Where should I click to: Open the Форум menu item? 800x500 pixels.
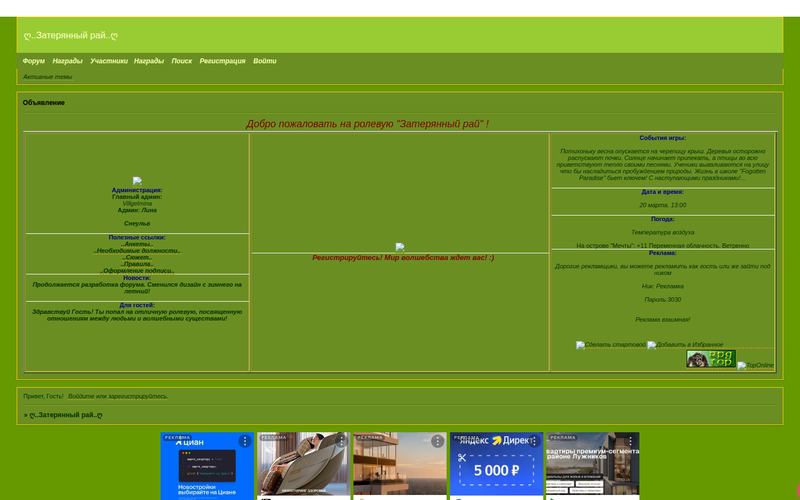coord(34,61)
